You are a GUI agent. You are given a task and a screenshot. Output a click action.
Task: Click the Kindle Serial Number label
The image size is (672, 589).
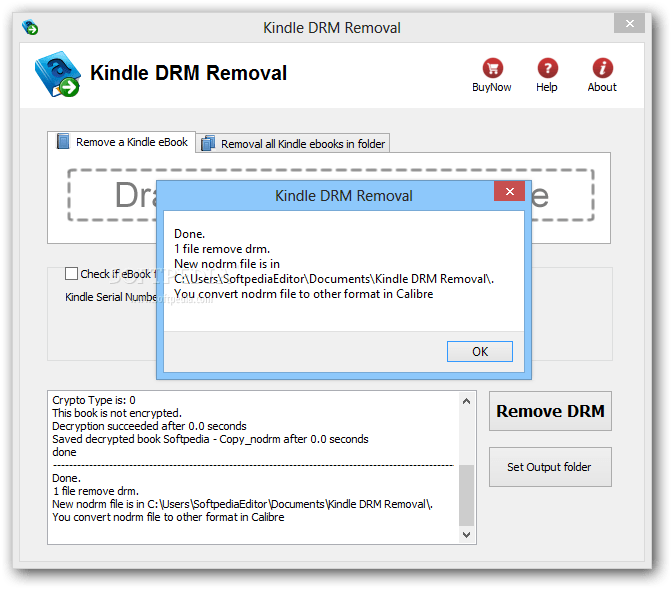click(111, 297)
